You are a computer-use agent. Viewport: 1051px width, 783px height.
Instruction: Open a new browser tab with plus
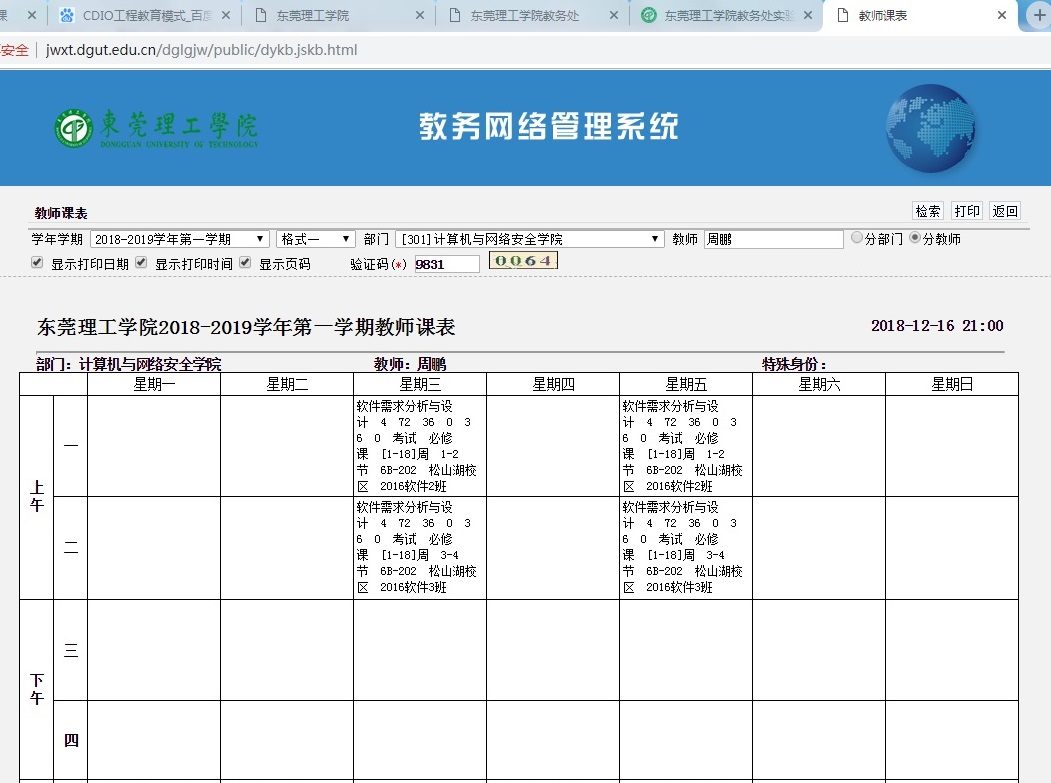point(1038,15)
